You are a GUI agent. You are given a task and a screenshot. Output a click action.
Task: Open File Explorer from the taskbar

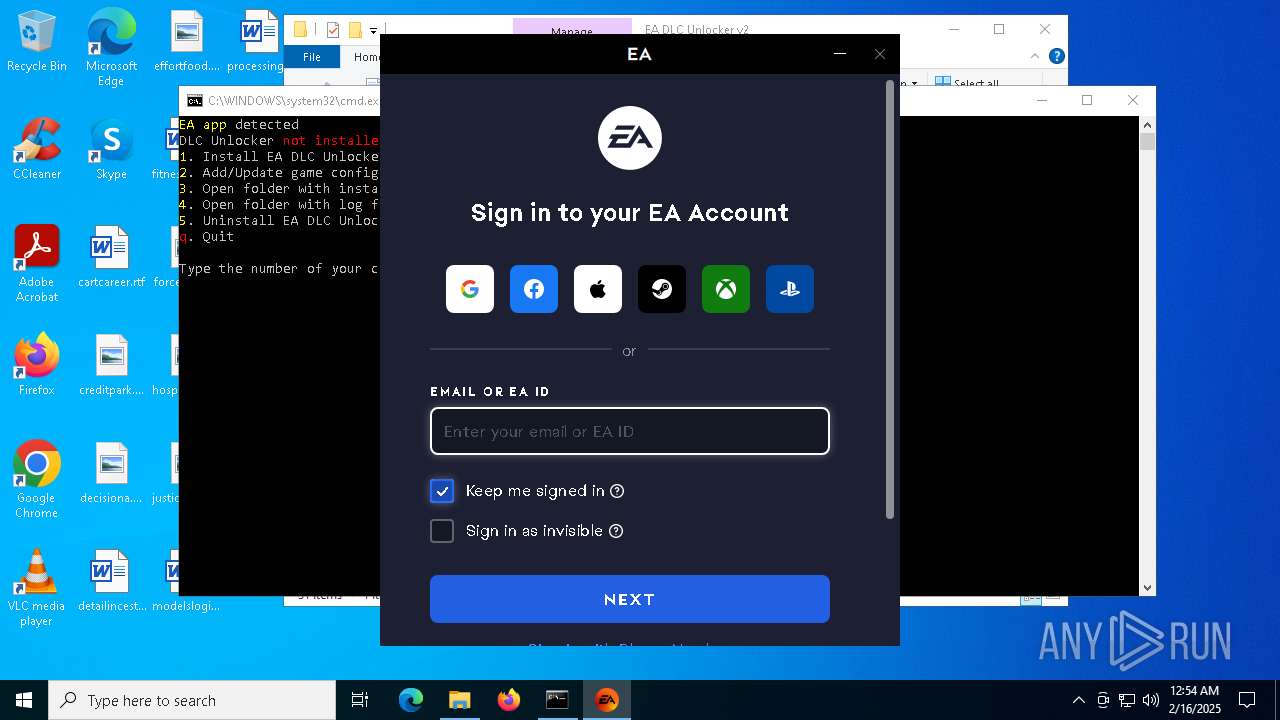(x=459, y=700)
